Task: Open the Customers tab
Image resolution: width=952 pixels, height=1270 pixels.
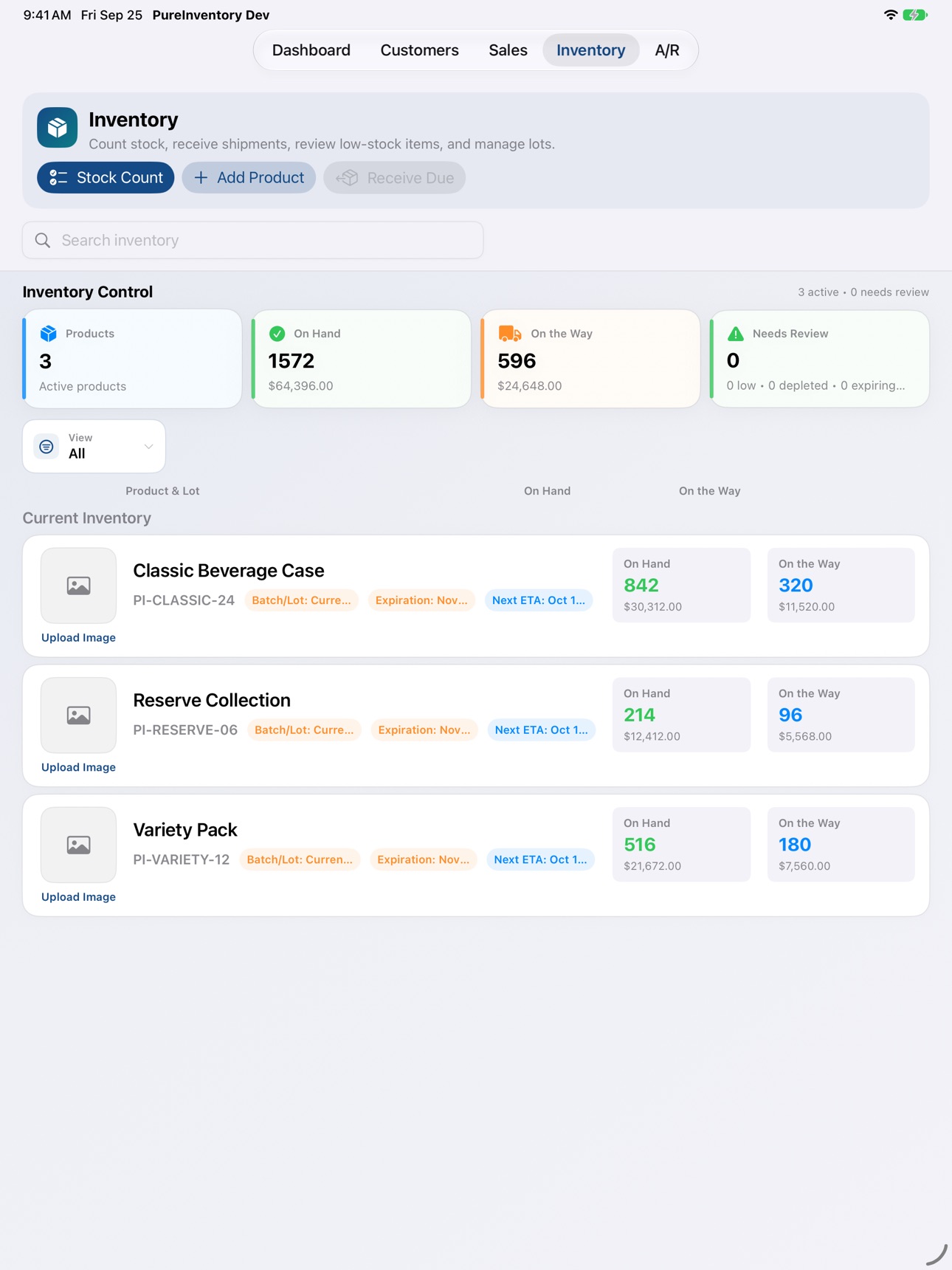Action: [x=420, y=50]
